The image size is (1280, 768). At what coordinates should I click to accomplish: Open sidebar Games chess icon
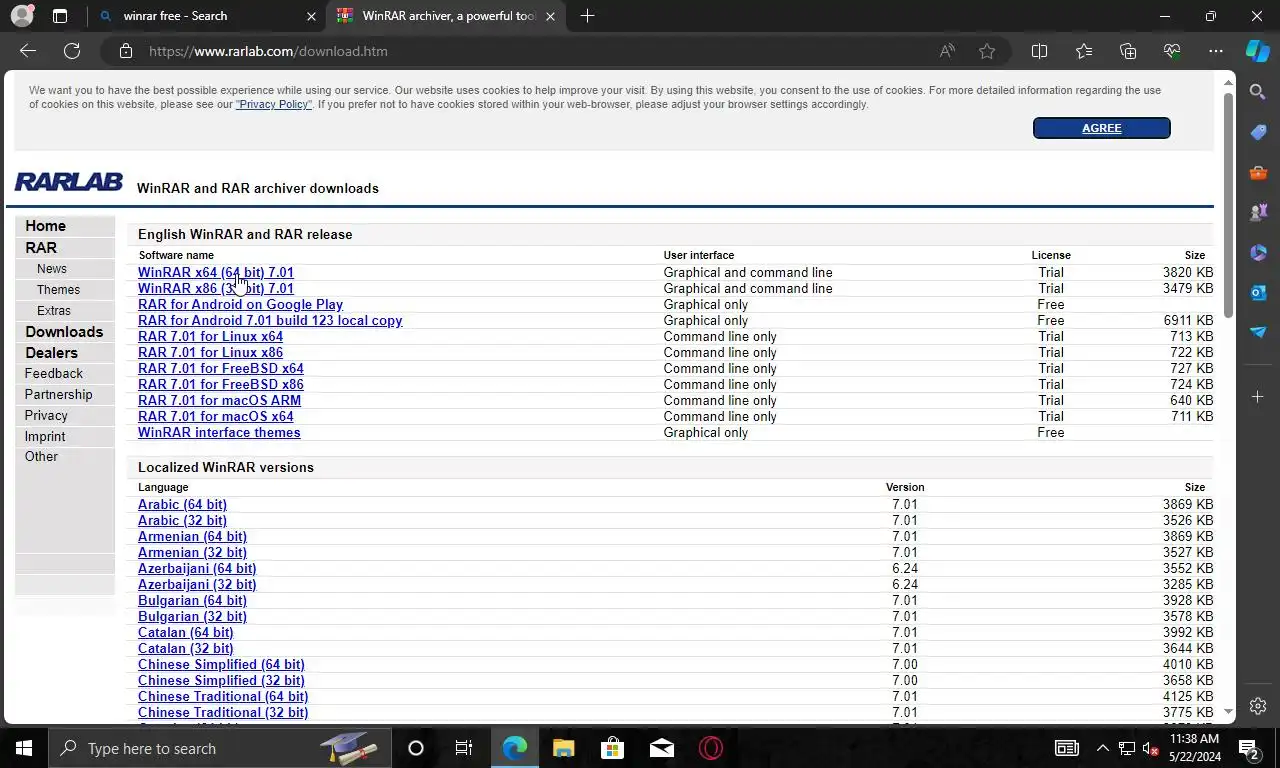click(x=1258, y=212)
